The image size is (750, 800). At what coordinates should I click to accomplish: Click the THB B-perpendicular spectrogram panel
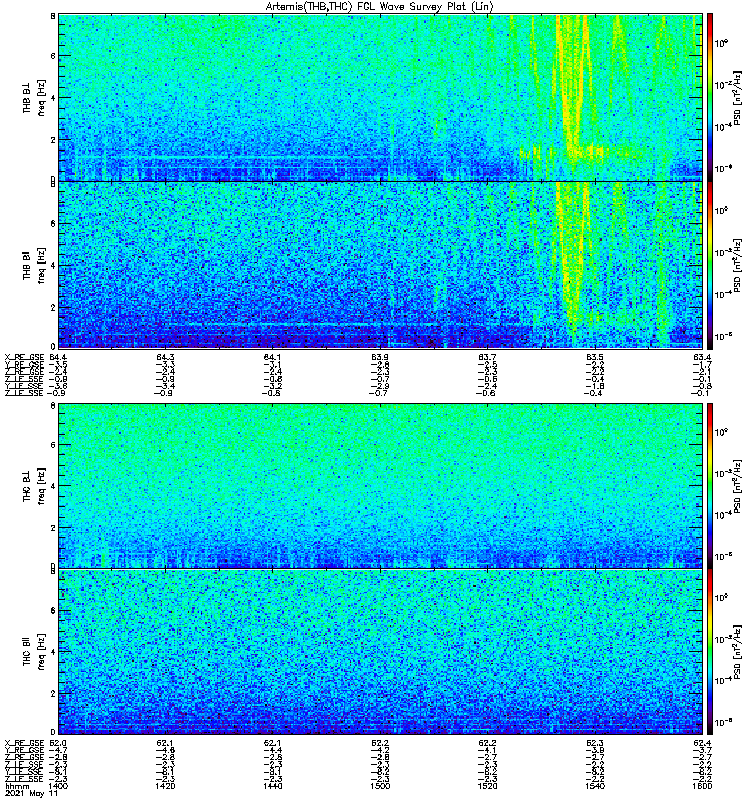point(380,97)
